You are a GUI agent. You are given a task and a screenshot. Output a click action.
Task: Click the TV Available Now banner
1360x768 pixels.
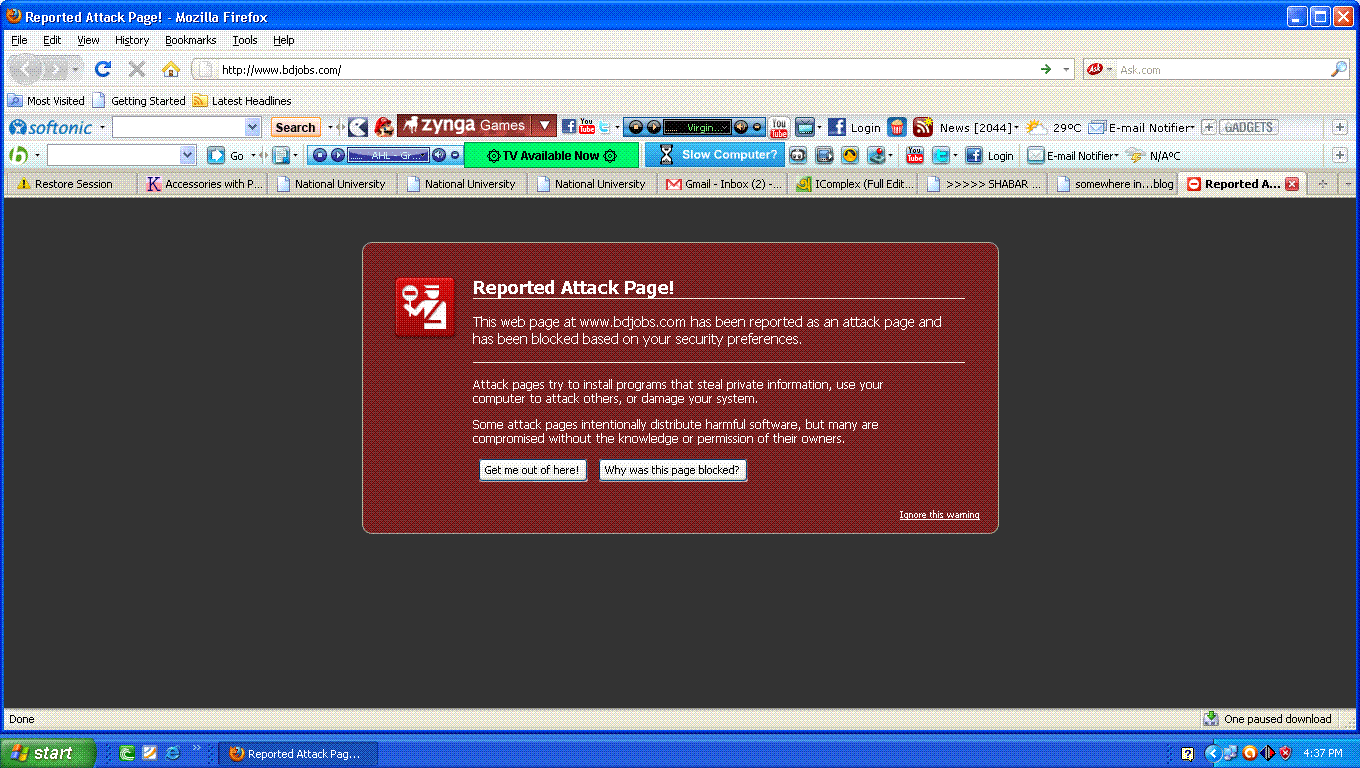tap(551, 155)
